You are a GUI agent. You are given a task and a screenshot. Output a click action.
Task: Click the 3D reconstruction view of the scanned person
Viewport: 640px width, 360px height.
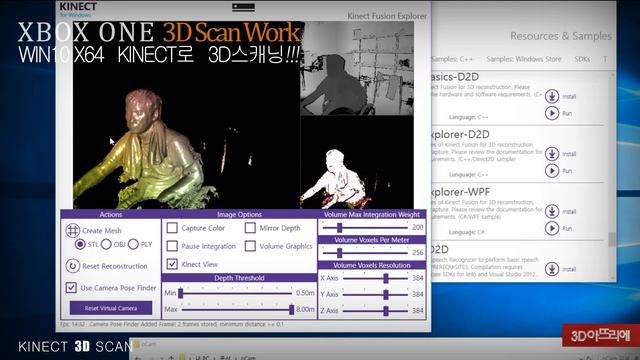(187, 115)
